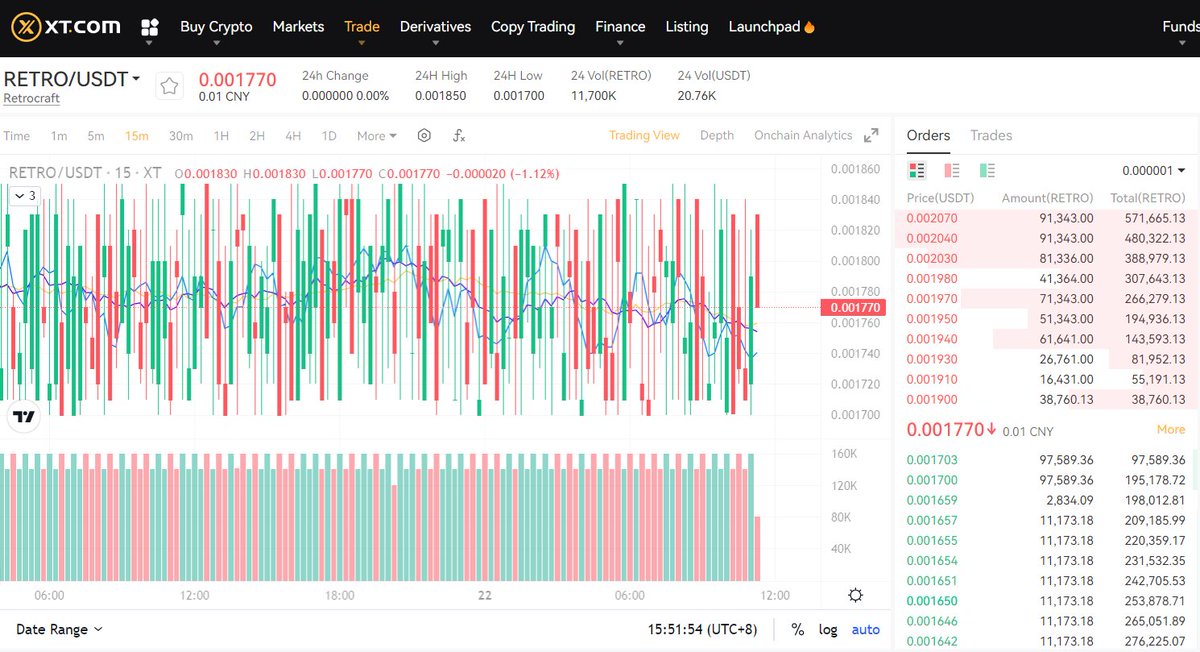Select the 30m timeframe
This screenshot has height=652, width=1200.
181,136
